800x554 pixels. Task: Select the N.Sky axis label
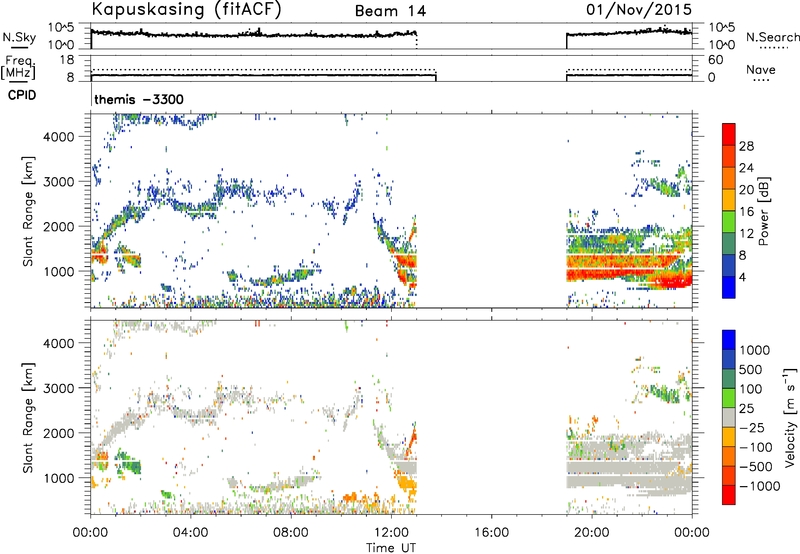(x=19, y=37)
